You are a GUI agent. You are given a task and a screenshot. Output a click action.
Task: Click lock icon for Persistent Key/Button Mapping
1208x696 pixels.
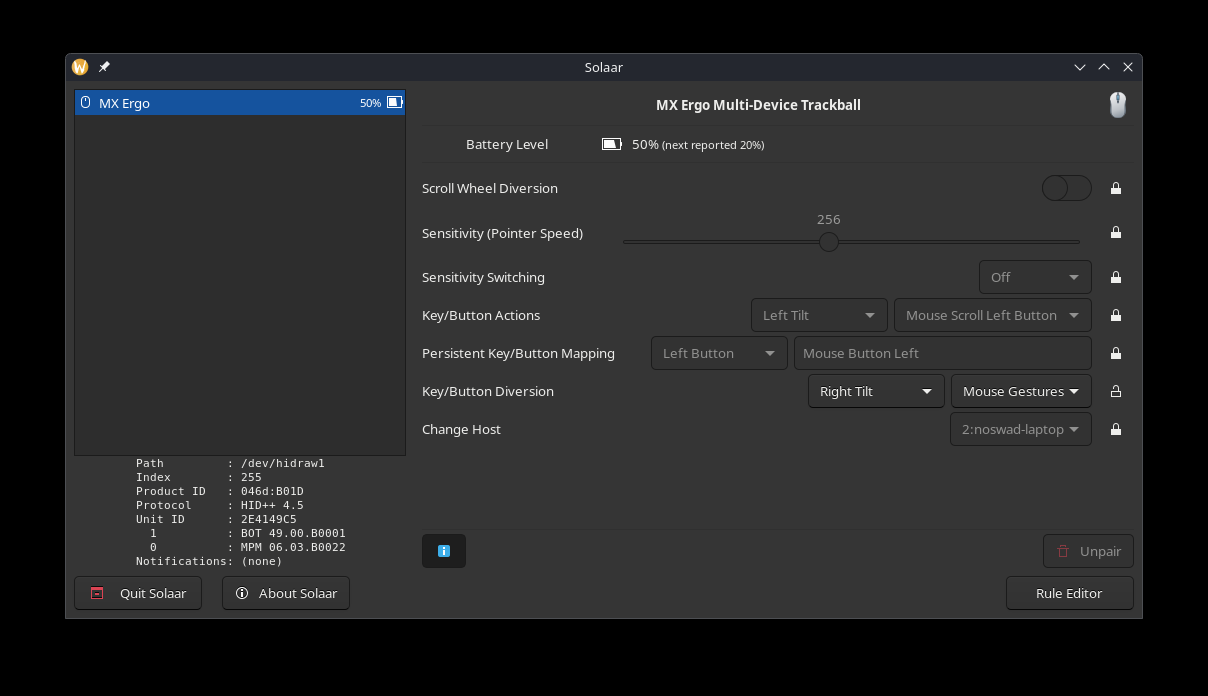click(x=1116, y=353)
